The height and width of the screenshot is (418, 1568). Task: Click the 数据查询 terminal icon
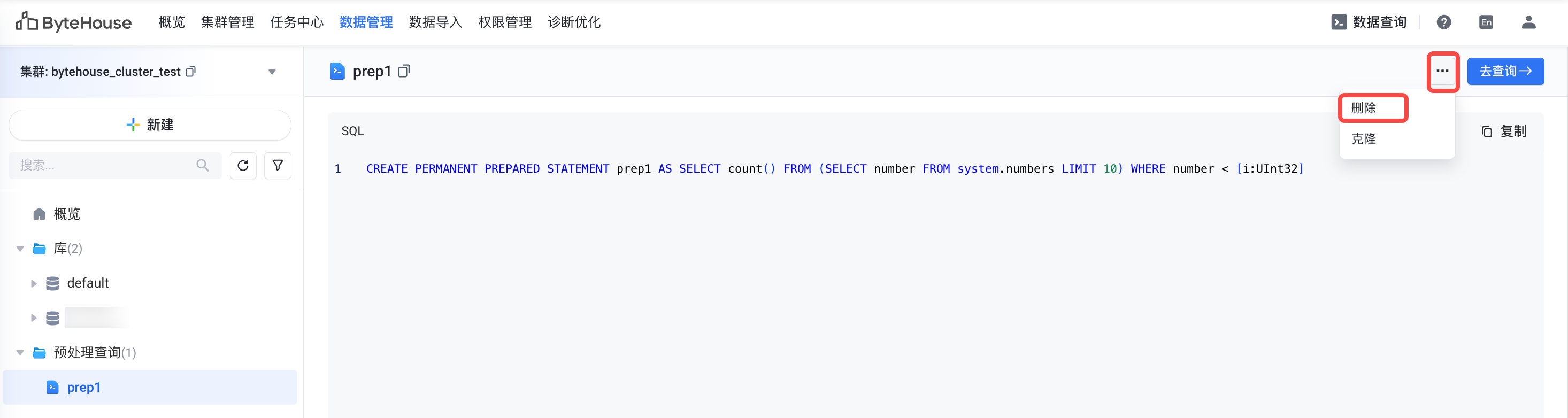pyautogui.click(x=1339, y=22)
